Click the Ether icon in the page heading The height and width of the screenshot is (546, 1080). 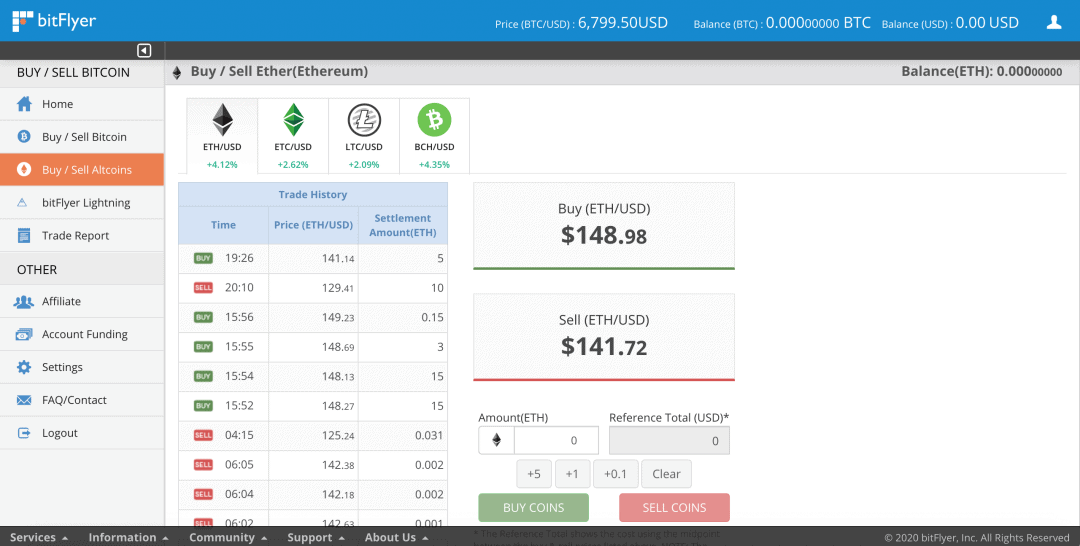pyautogui.click(x=177, y=72)
